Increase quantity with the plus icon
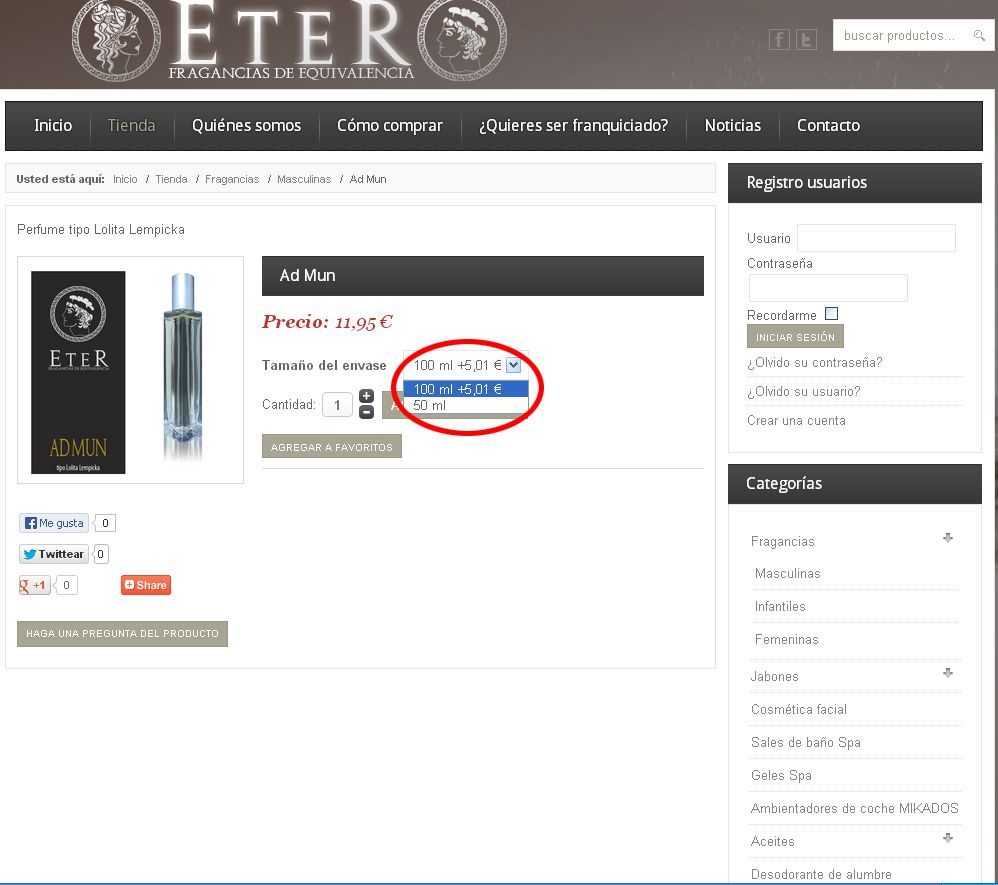 366,396
